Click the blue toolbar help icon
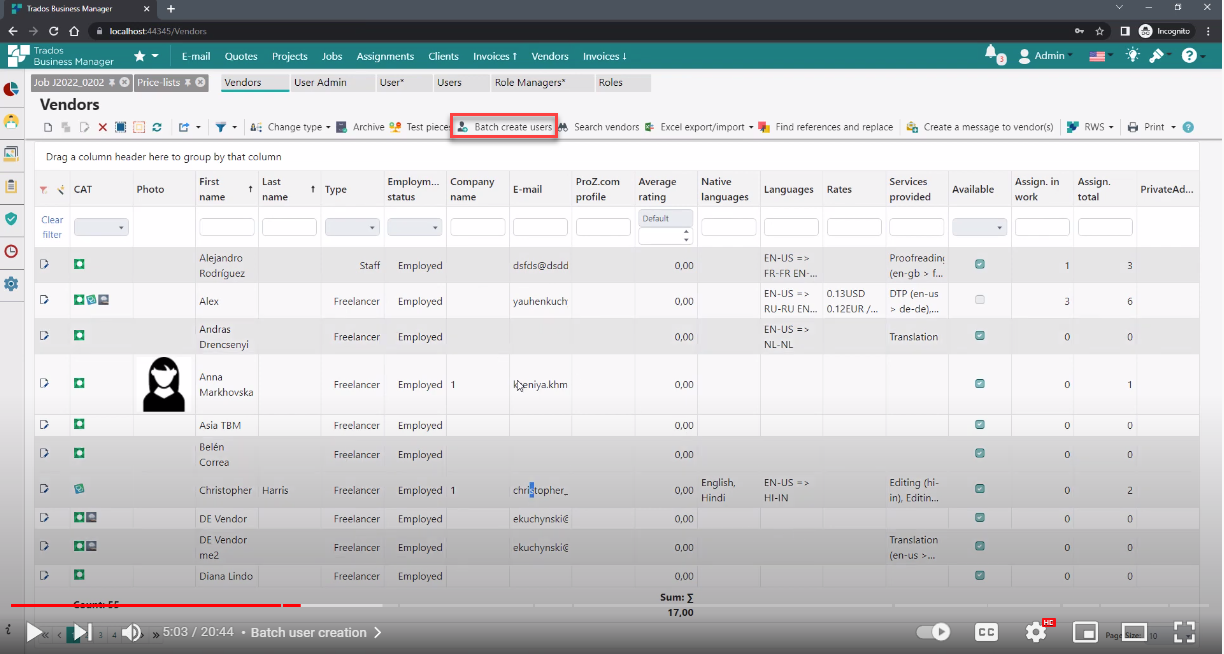Viewport: 1224px width, 654px height. pos(1188,127)
